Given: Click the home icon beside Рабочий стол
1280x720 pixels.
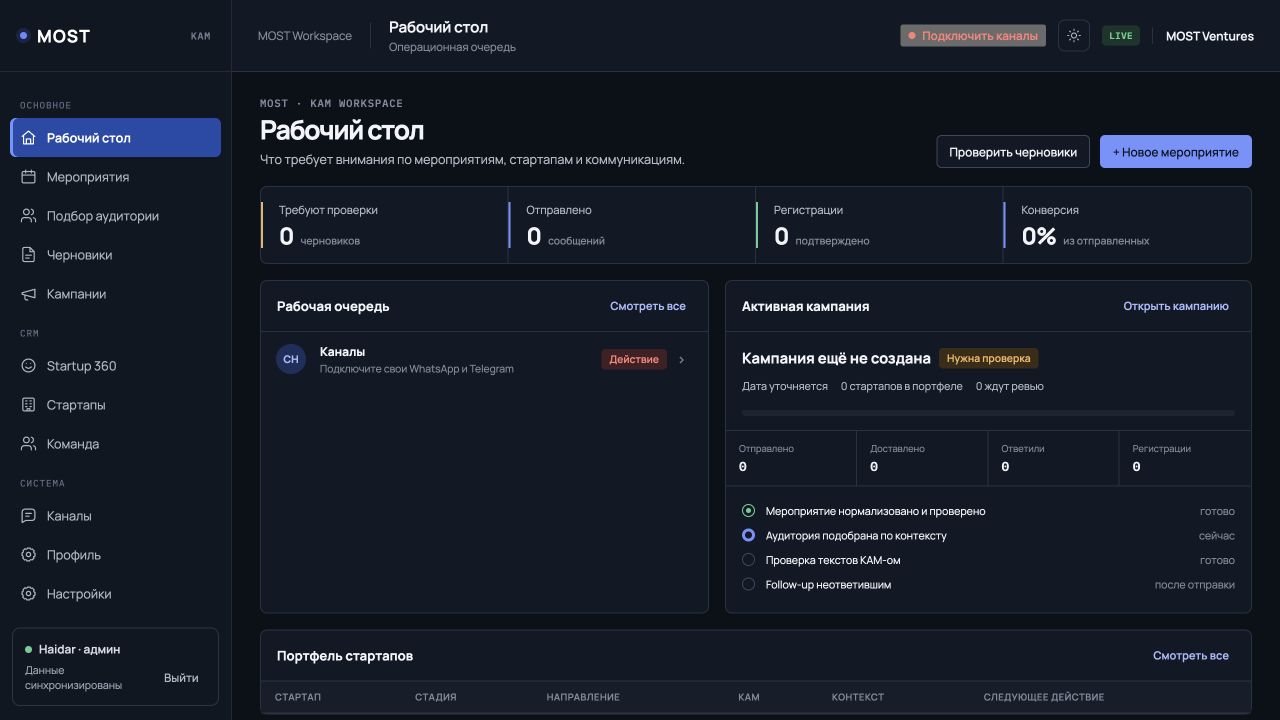Looking at the screenshot, I should (x=28, y=138).
